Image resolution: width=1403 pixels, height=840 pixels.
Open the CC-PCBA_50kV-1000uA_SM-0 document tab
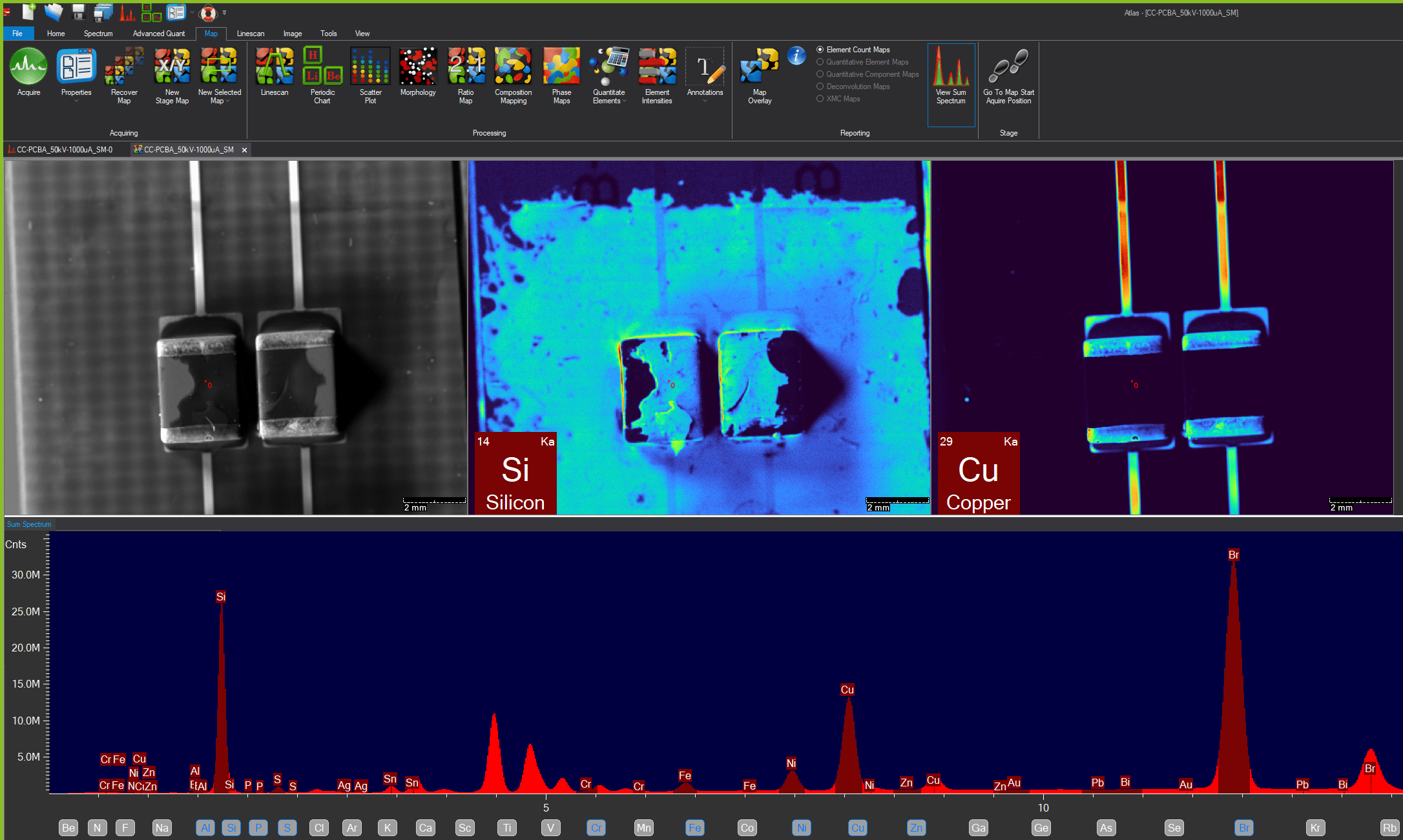[64, 150]
